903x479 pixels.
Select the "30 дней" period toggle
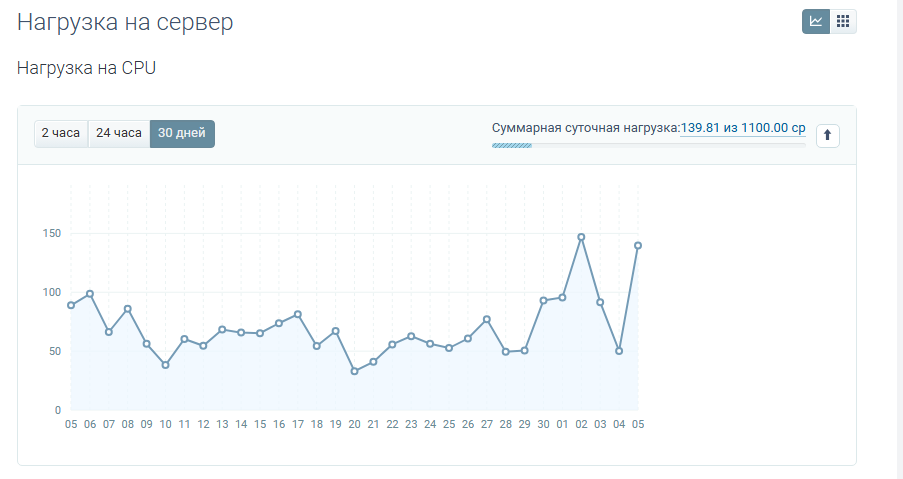click(x=182, y=133)
